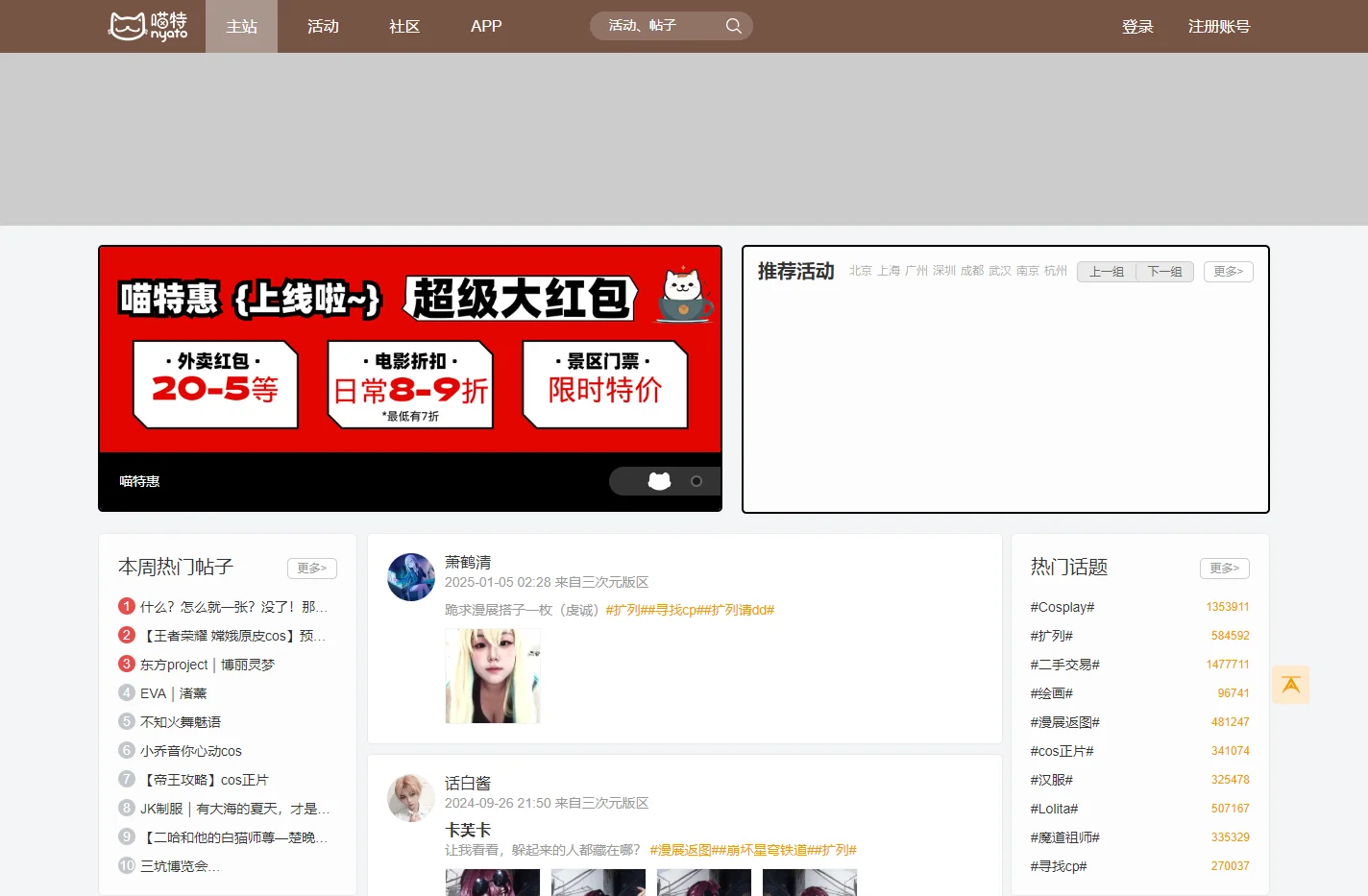
Task: Open hot post 什么？怎么就一张？没了！
Action: point(233,607)
